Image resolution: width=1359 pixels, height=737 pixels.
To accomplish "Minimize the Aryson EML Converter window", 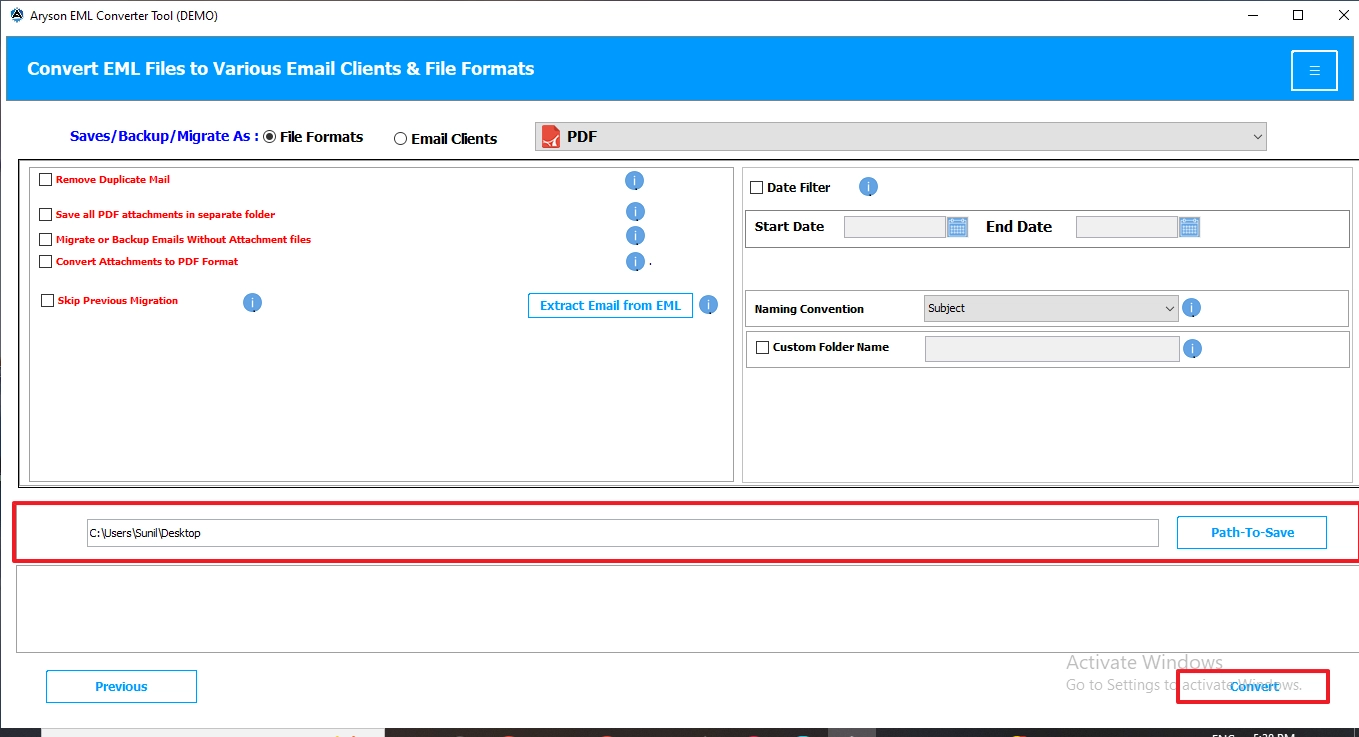I will click(x=1254, y=15).
